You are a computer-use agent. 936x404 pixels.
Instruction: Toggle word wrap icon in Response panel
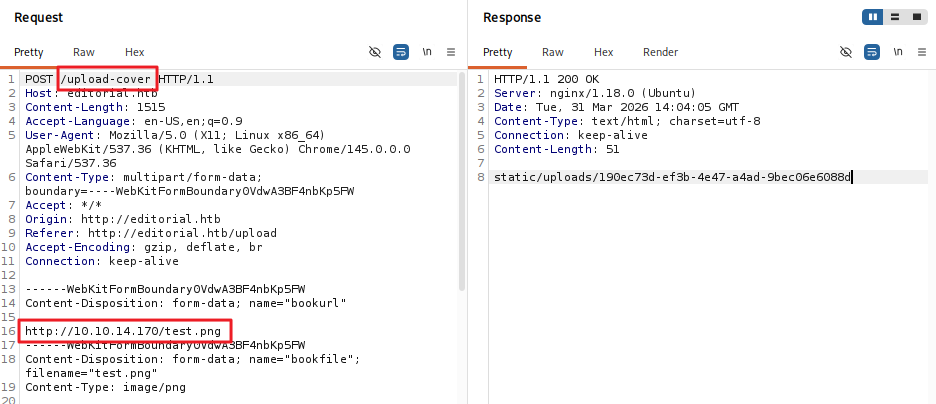point(871,52)
